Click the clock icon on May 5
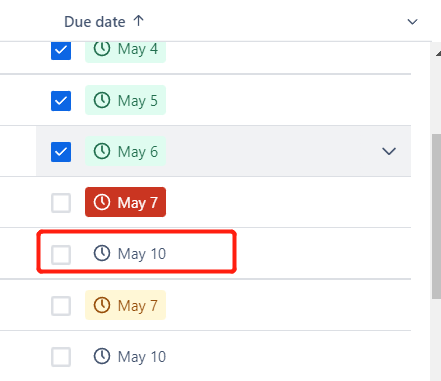Image resolution: width=441 pixels, height=381 pixels. pos(102,100)
